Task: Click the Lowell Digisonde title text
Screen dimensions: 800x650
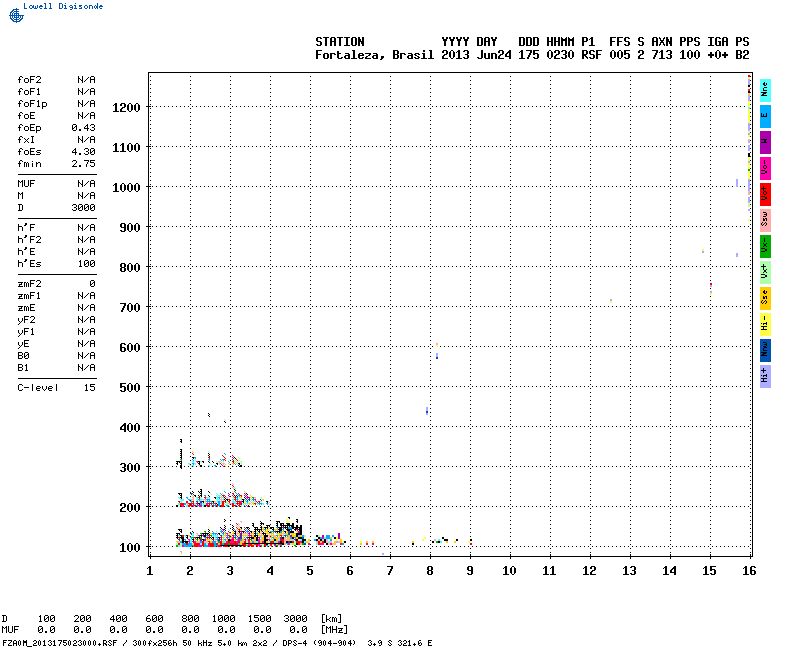Action: pos(63,6)
